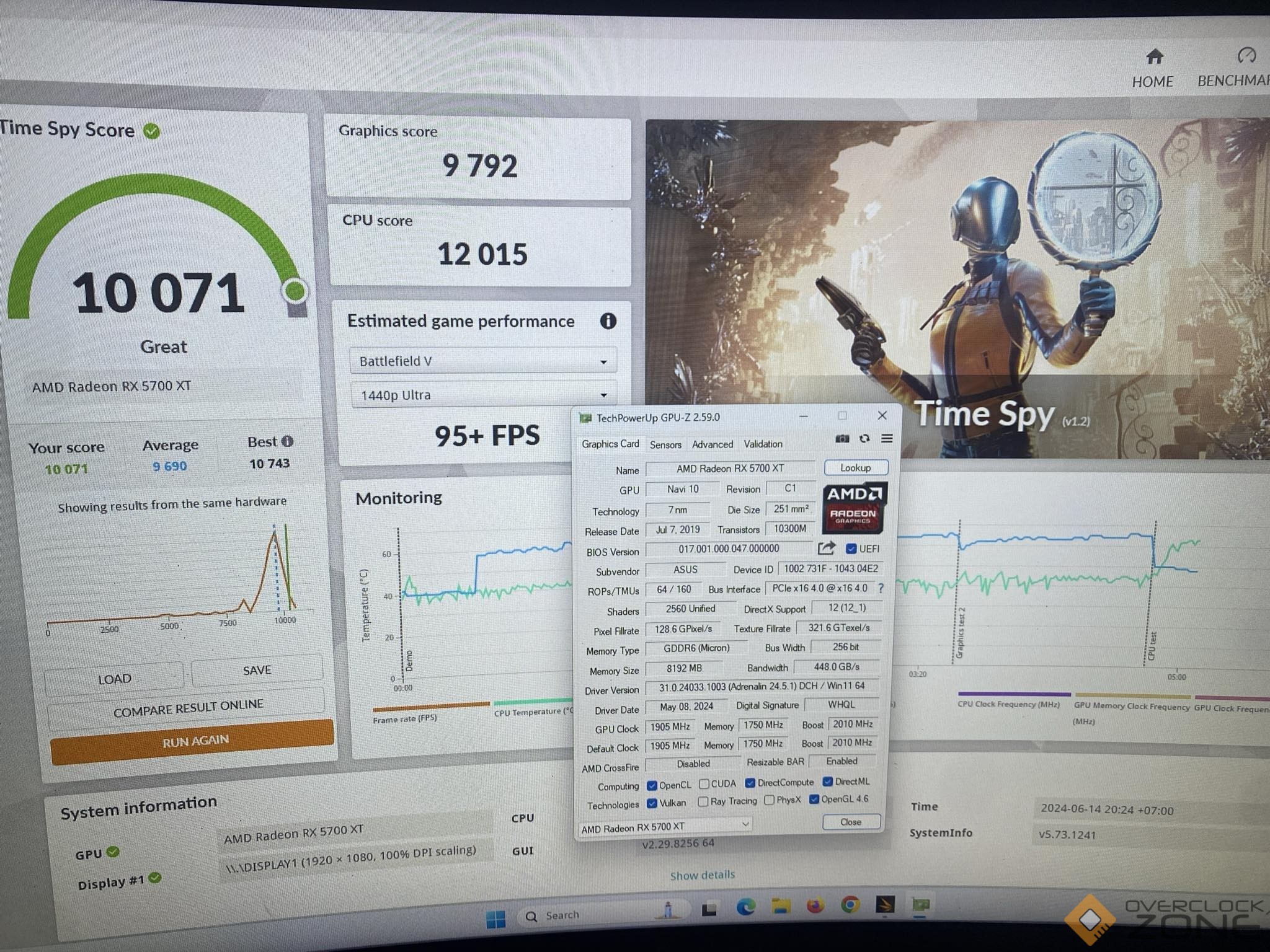Toggle the UEFI checkbox
This screenshot has width=1270, height=952.
pos(851,549)
